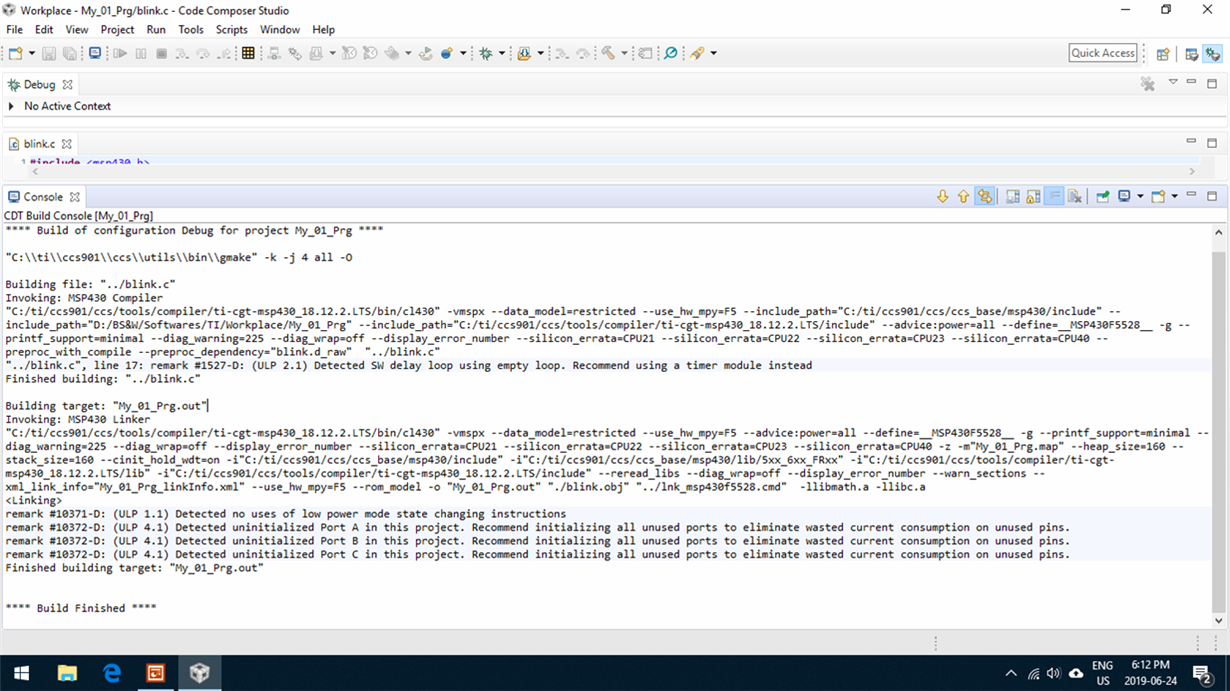The height and width of the screenshot is (691, 1230).
Task: Click the Open Console icon
Action: tap(1158, 197)
